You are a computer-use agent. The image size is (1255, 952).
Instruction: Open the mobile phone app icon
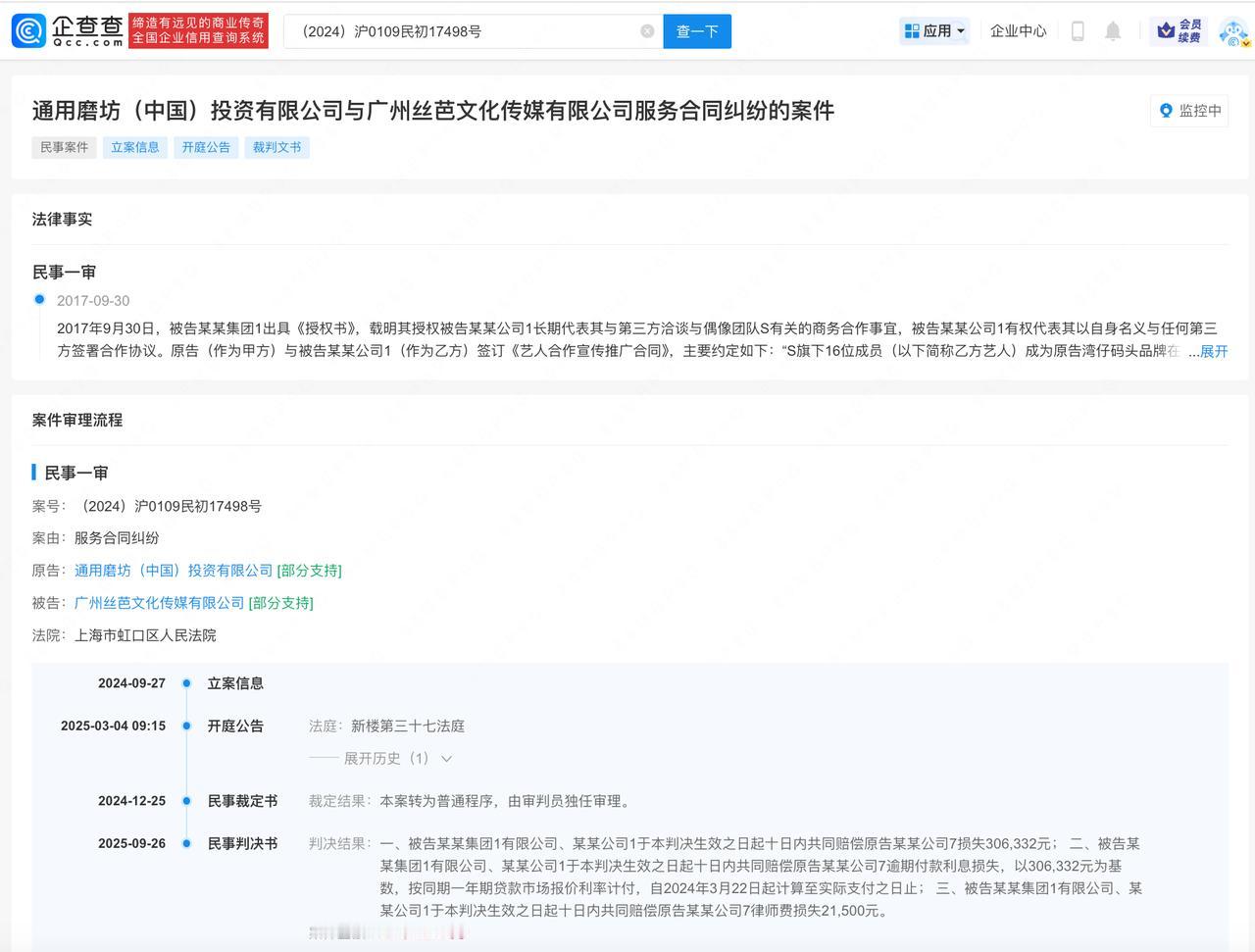click(x=1078, y=31)
